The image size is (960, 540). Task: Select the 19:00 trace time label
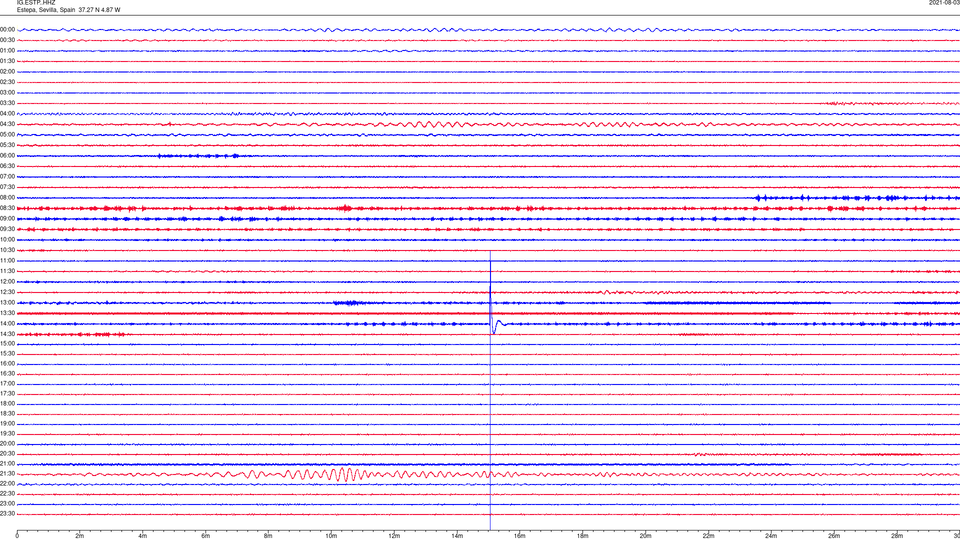pos(7,424)
